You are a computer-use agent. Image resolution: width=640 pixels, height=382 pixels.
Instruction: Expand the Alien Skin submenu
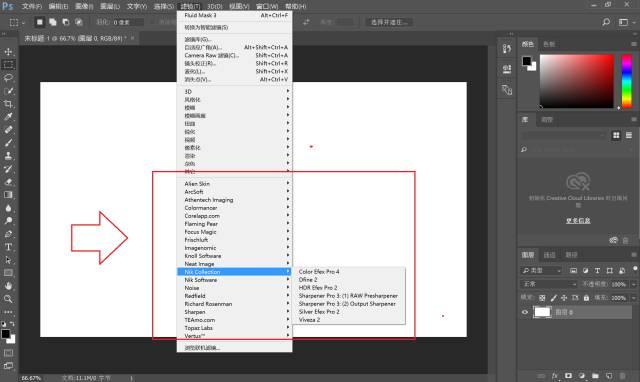[235, 184]
